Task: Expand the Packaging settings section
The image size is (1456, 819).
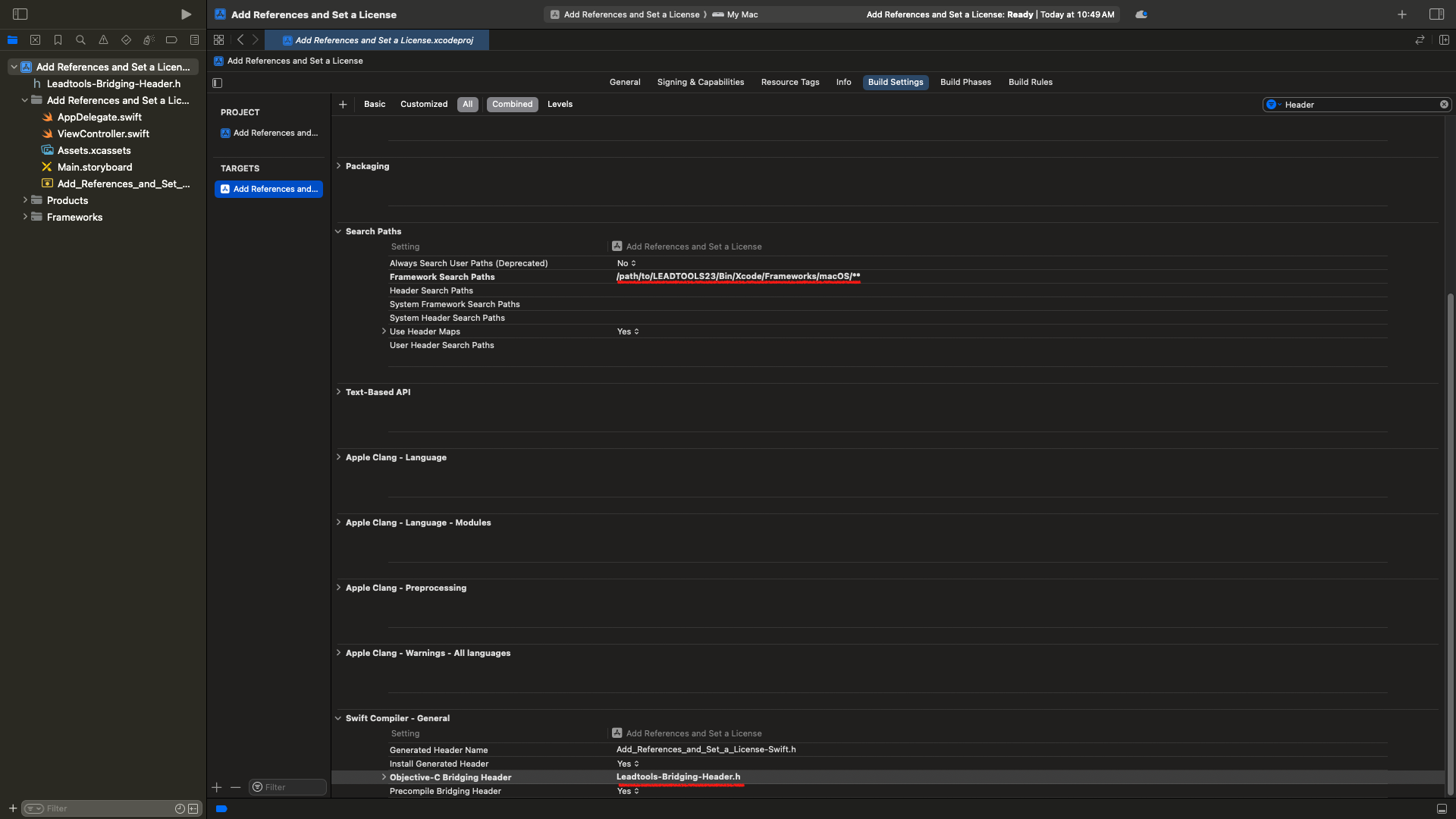Action: (338, 166)
